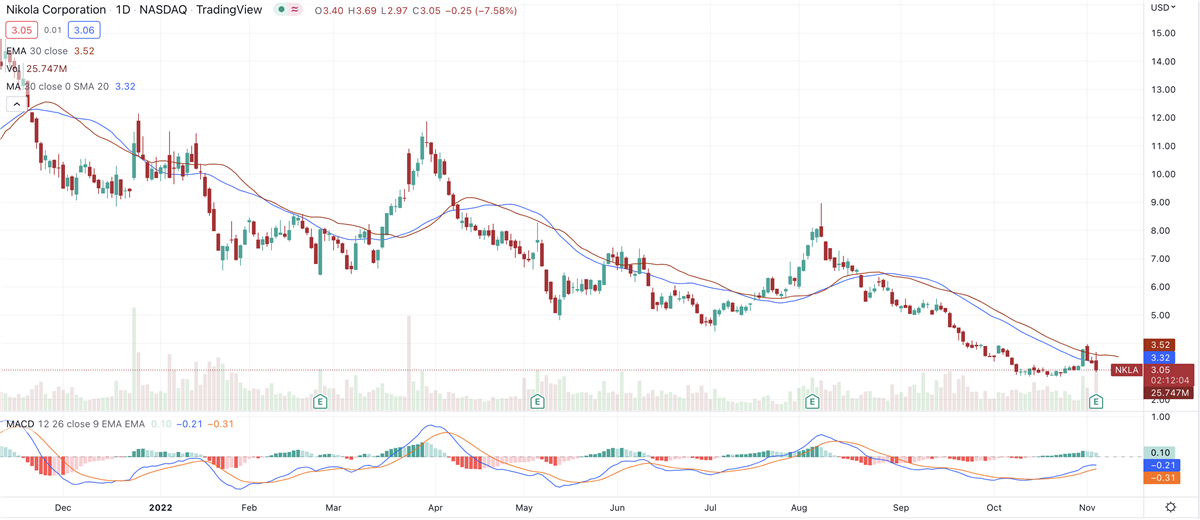Click the L2.97 low value

(x=396, y=10)
